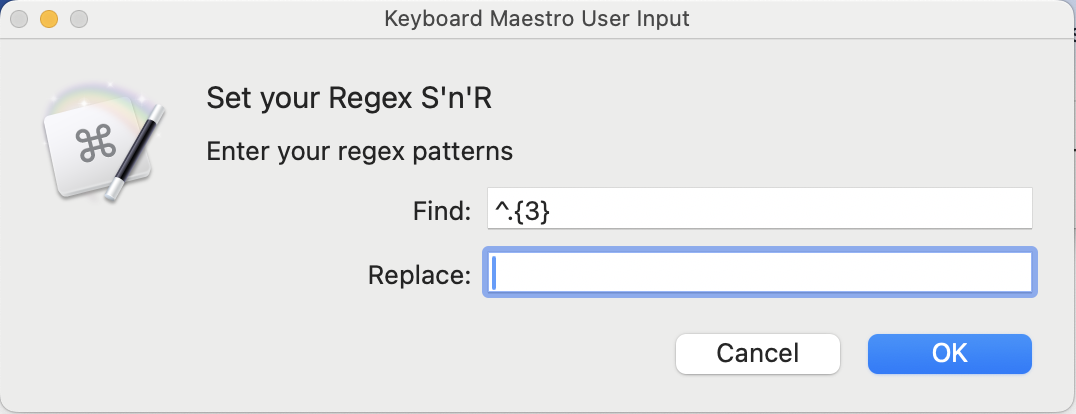Click the "Find:" label
1076x414 pixels.
click(441, 210)
